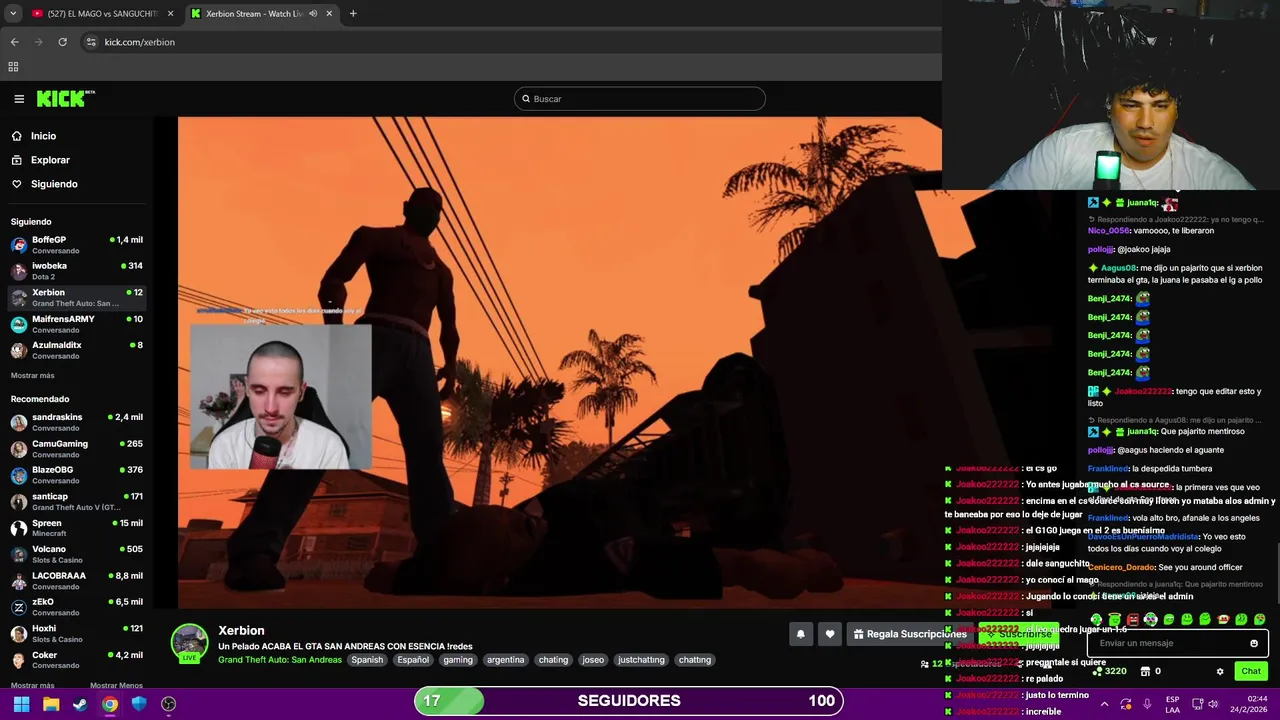Send message with green Chat button
This screenshot has height=720, width=1280.
point(1251,671)
